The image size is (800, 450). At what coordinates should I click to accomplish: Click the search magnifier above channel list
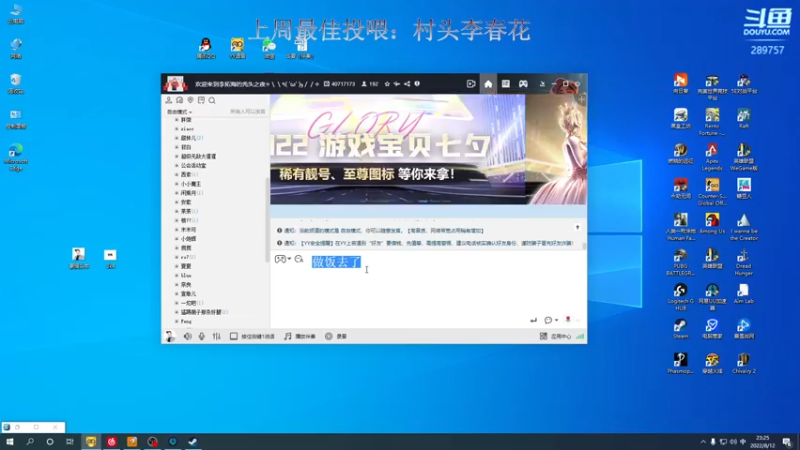pos(212,101)
